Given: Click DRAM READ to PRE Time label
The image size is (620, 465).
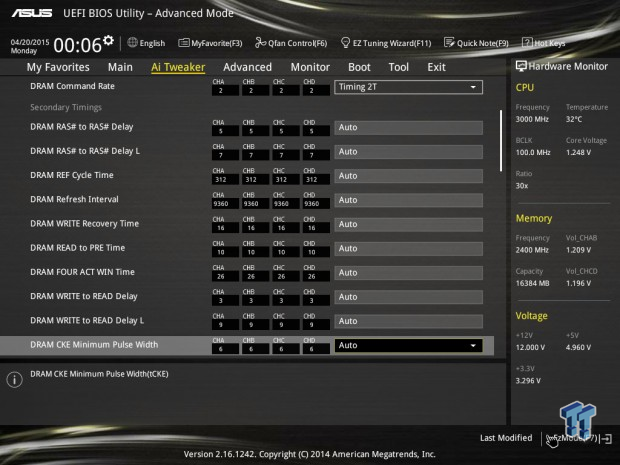Looking at the screenshot, I should [78, 248].
